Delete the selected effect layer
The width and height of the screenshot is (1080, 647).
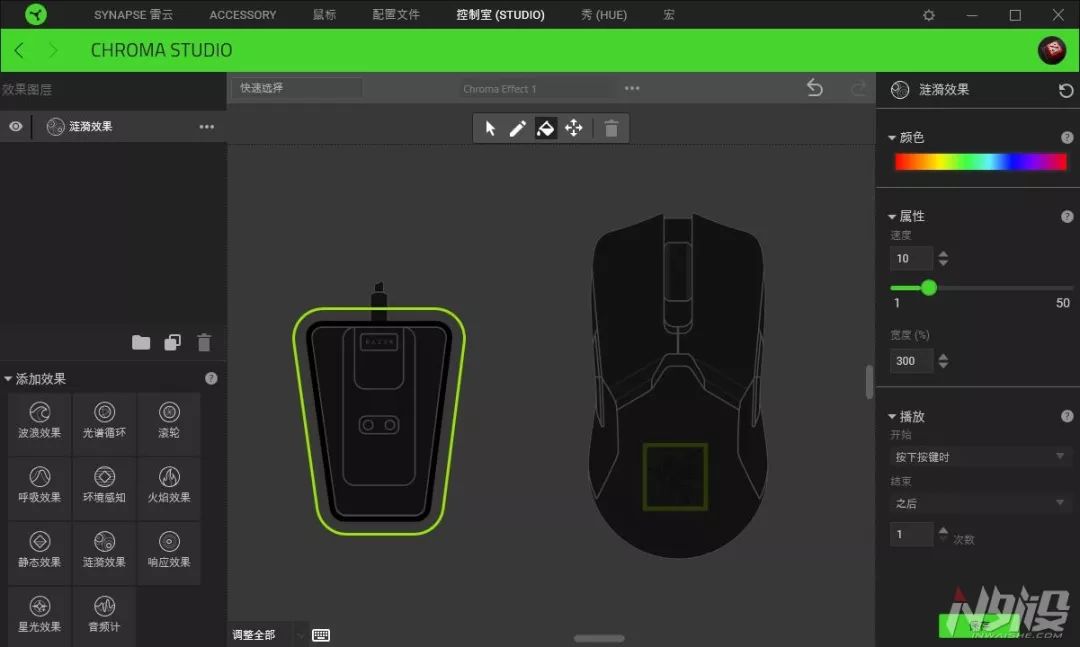coord(204,342)
